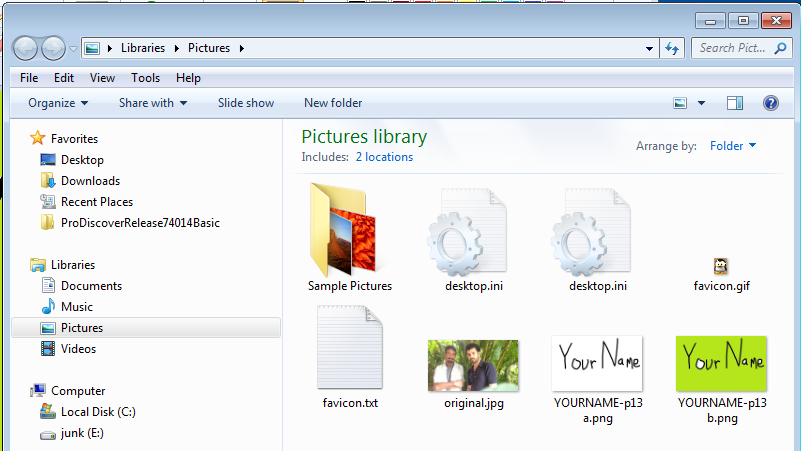801x451 pixels.
Task: Open ProDiscoverRelease74014Basic folder shortcut
Action: [140, 223]
